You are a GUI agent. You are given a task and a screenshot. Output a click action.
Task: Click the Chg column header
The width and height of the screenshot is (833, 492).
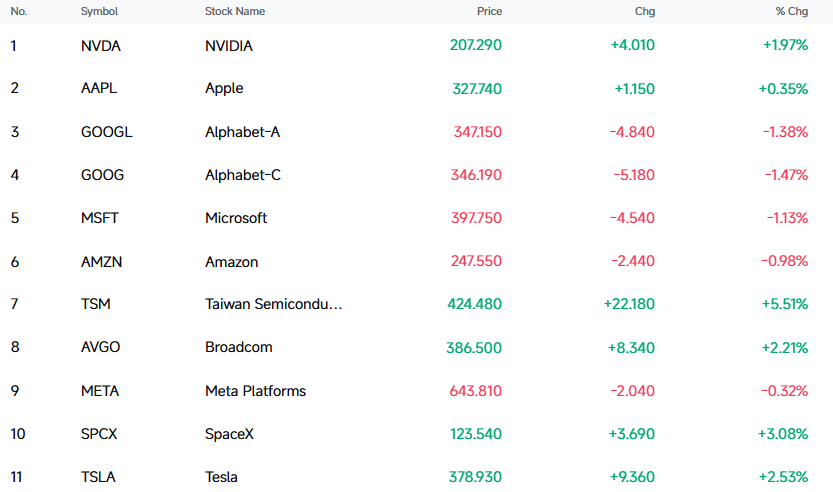645,11
